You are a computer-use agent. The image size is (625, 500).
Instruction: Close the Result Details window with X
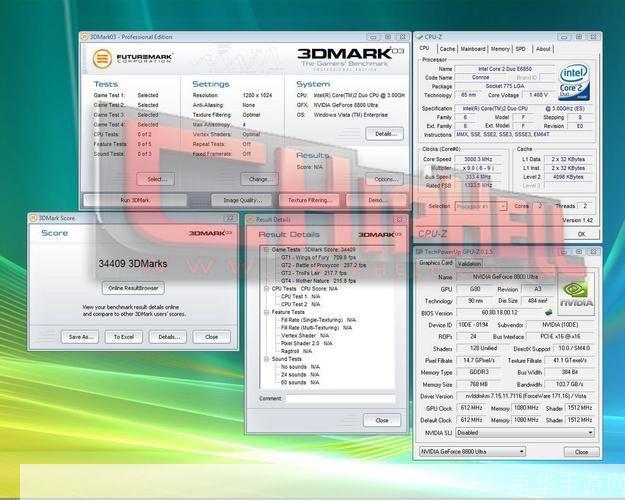point(399,220)
